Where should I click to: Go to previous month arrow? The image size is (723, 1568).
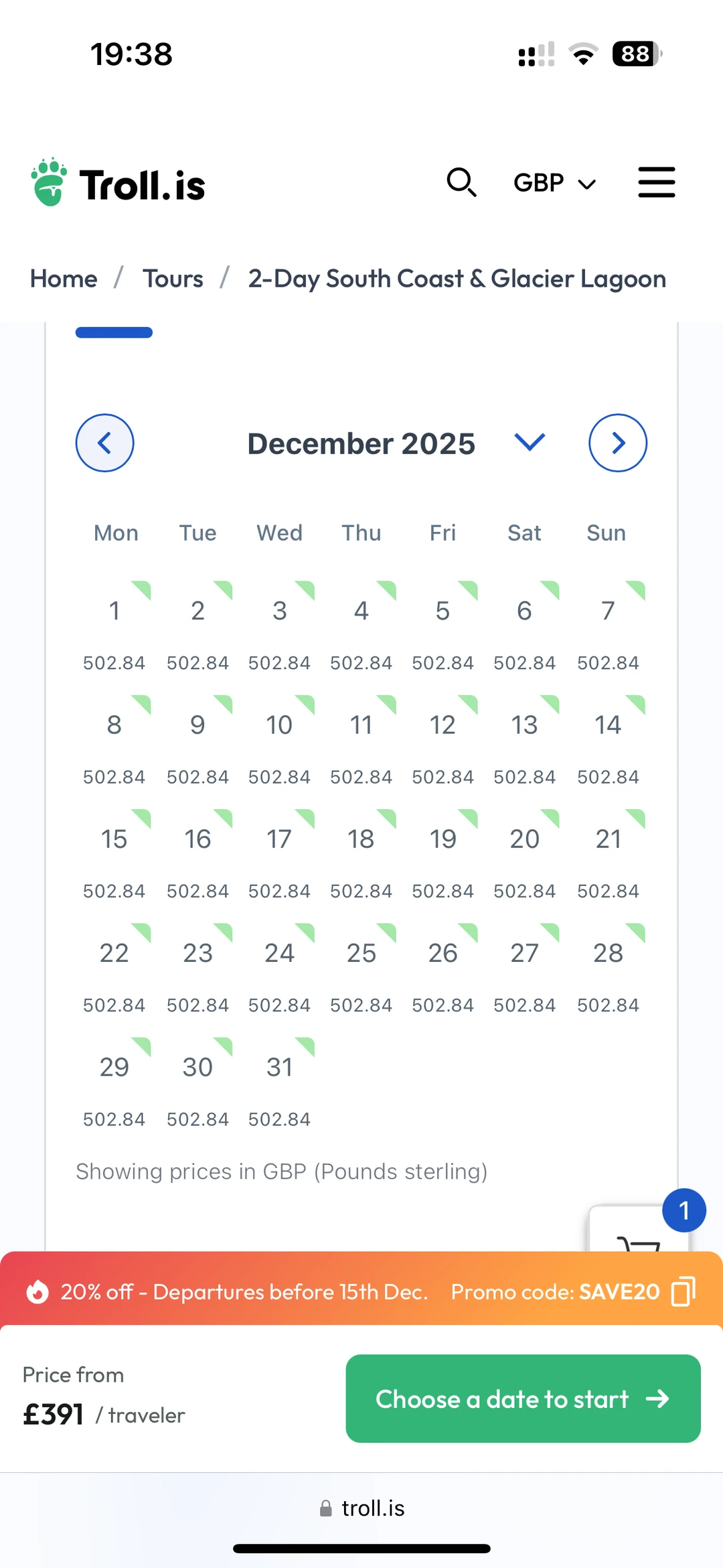(x=104, y=443)
